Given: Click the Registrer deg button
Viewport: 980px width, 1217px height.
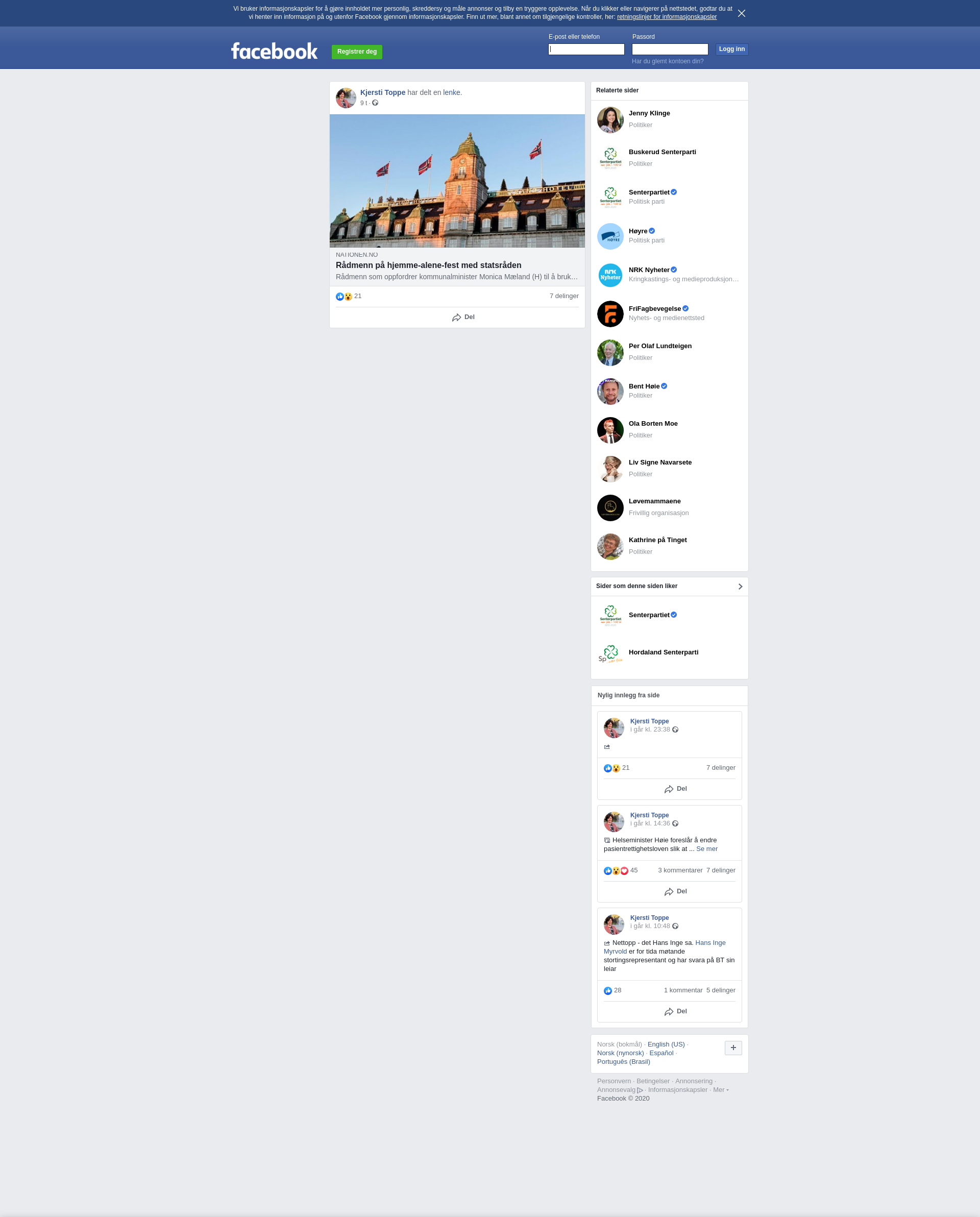Looking at the screenshot, I should (x=357, y=52).
